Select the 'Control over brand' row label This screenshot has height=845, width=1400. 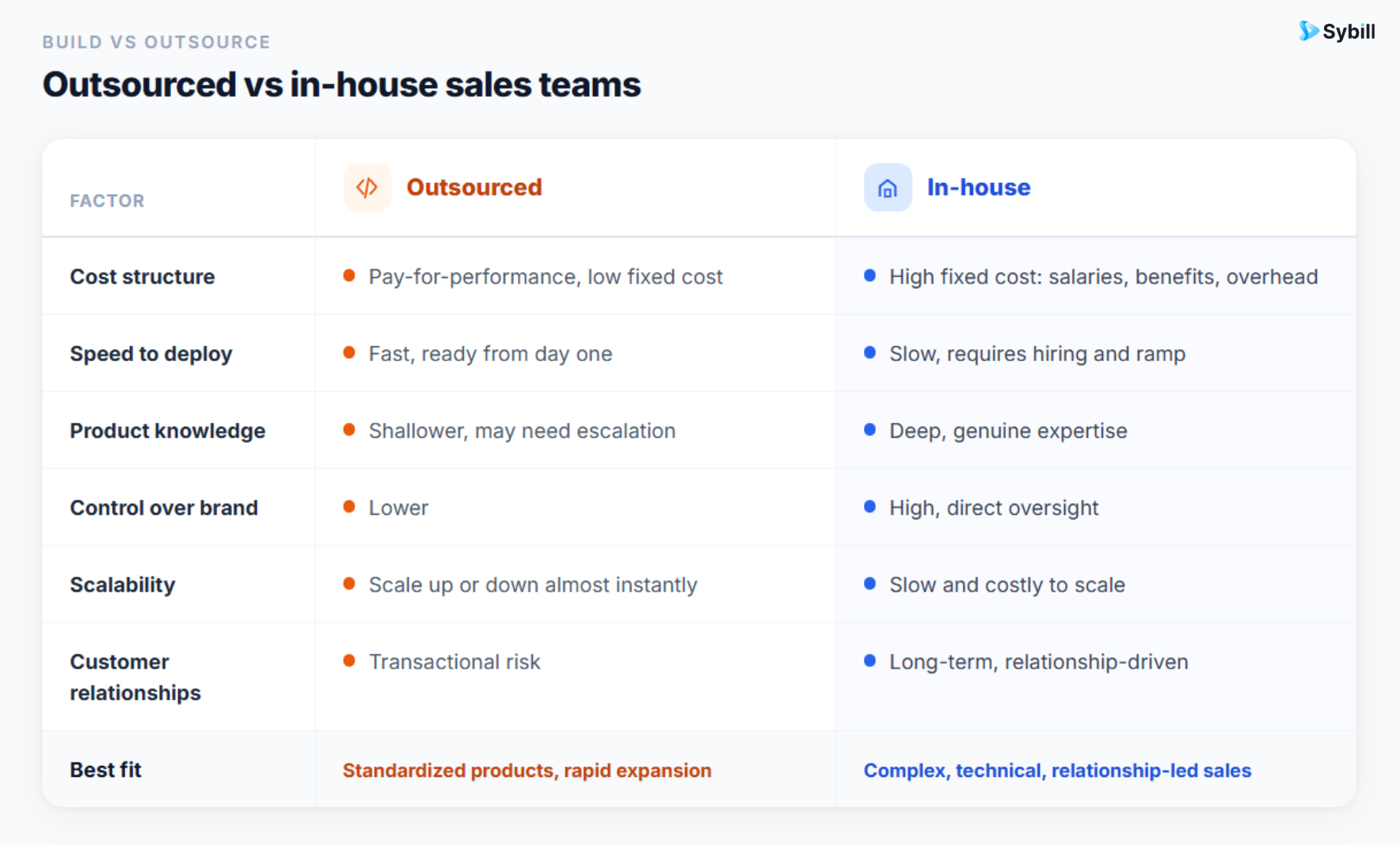[164, 508]
